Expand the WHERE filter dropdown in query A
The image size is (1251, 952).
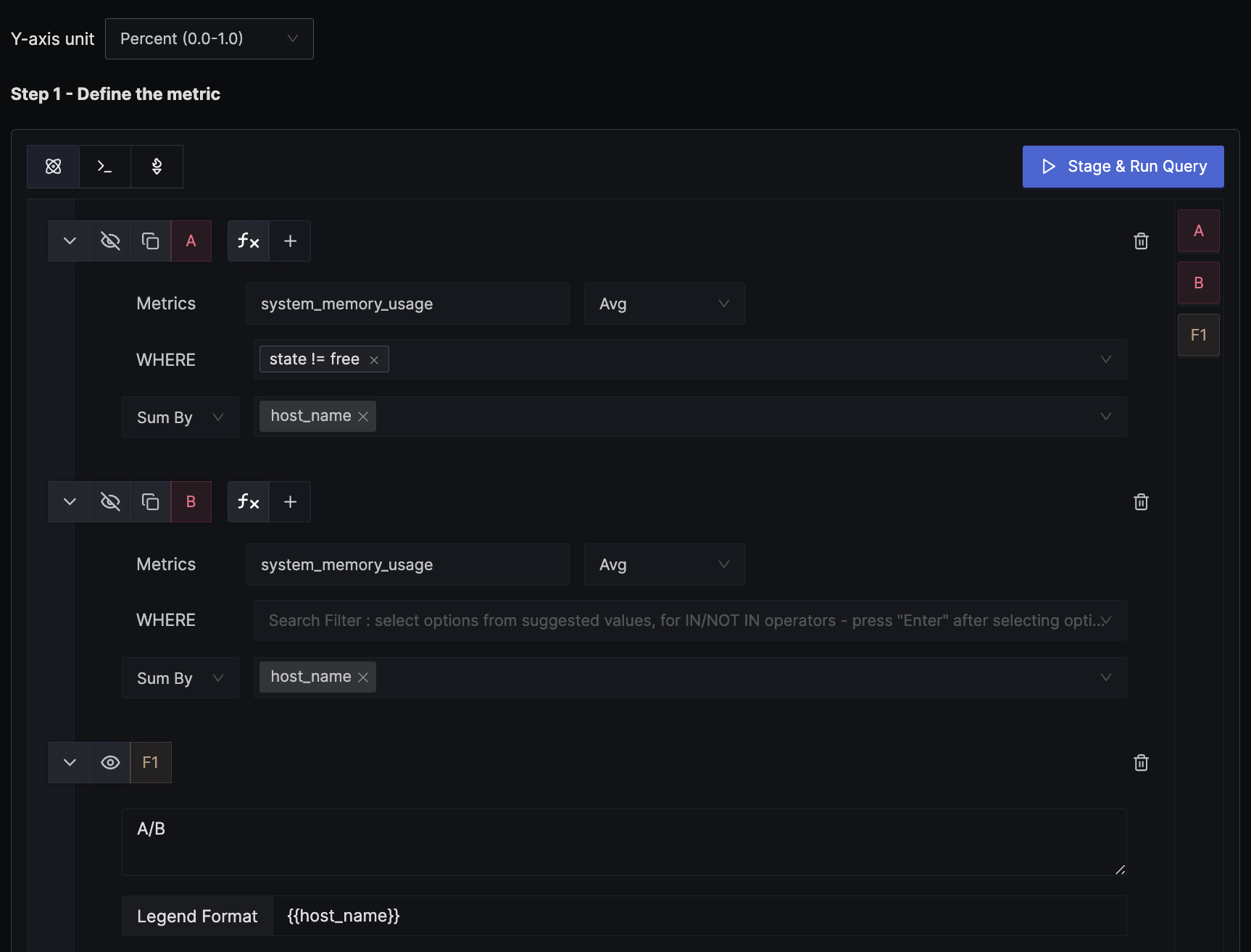point(1106,359)
